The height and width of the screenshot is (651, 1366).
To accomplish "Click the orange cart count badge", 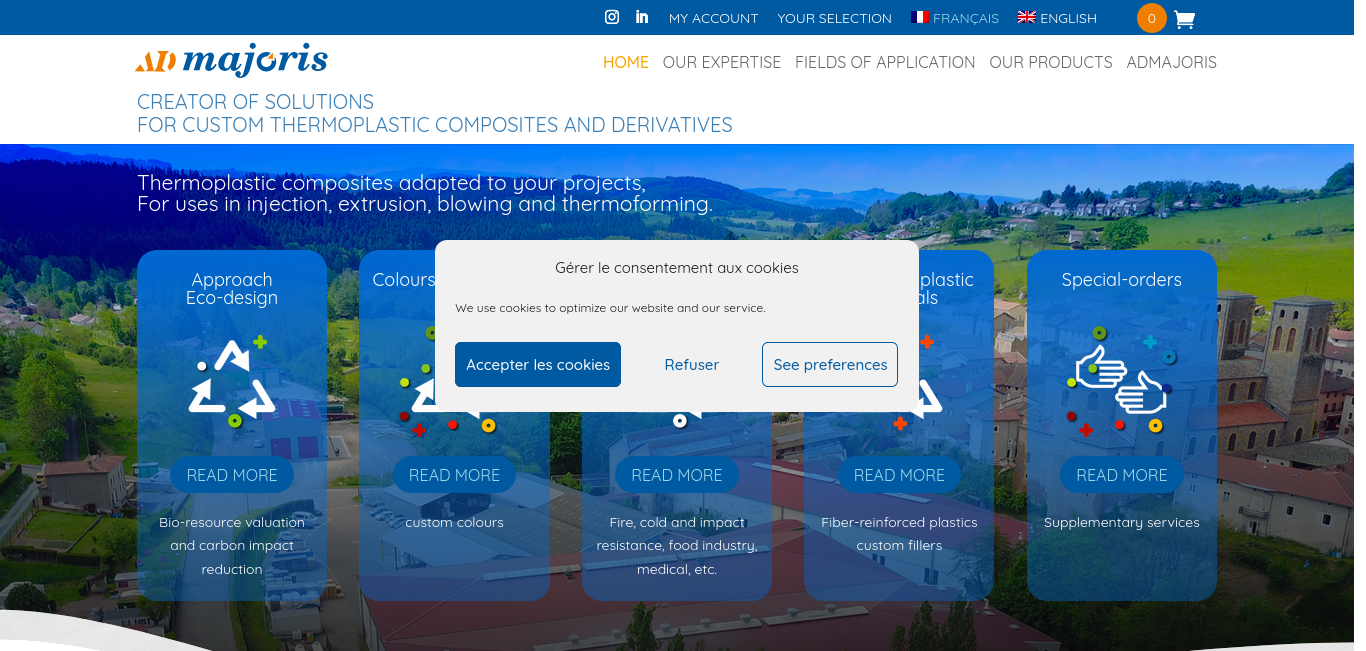I will [1151, 18].
